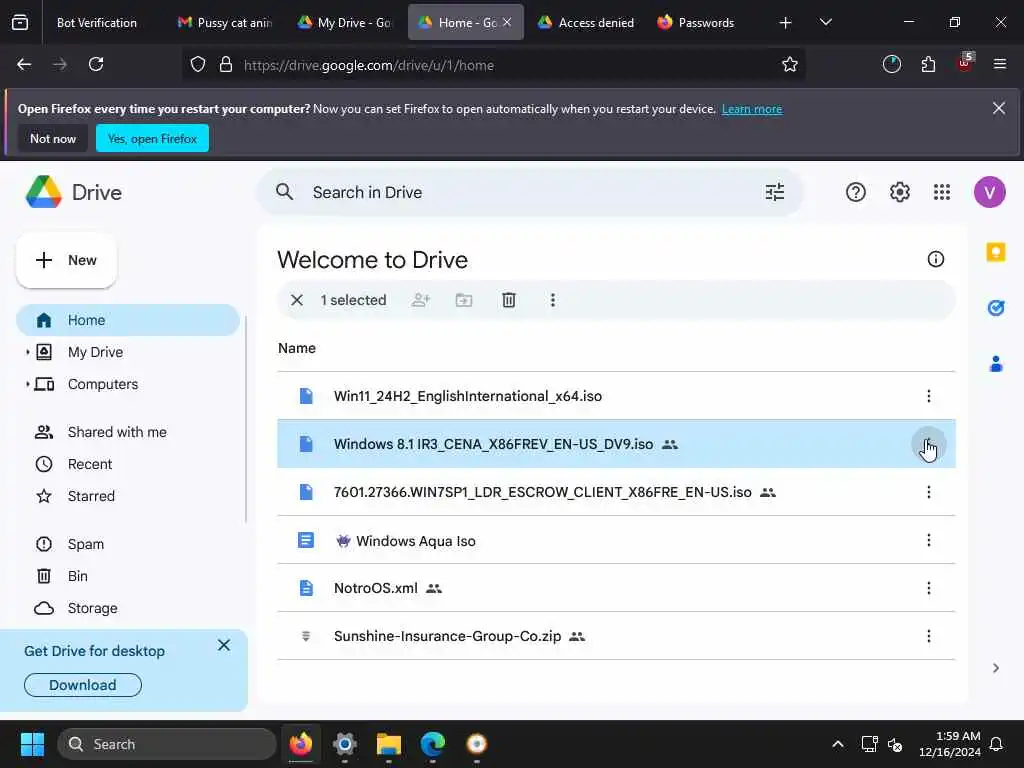Viewport: 1024px width, 768px height.
Task: Open the Learn more link
Action: coord(752,109)
